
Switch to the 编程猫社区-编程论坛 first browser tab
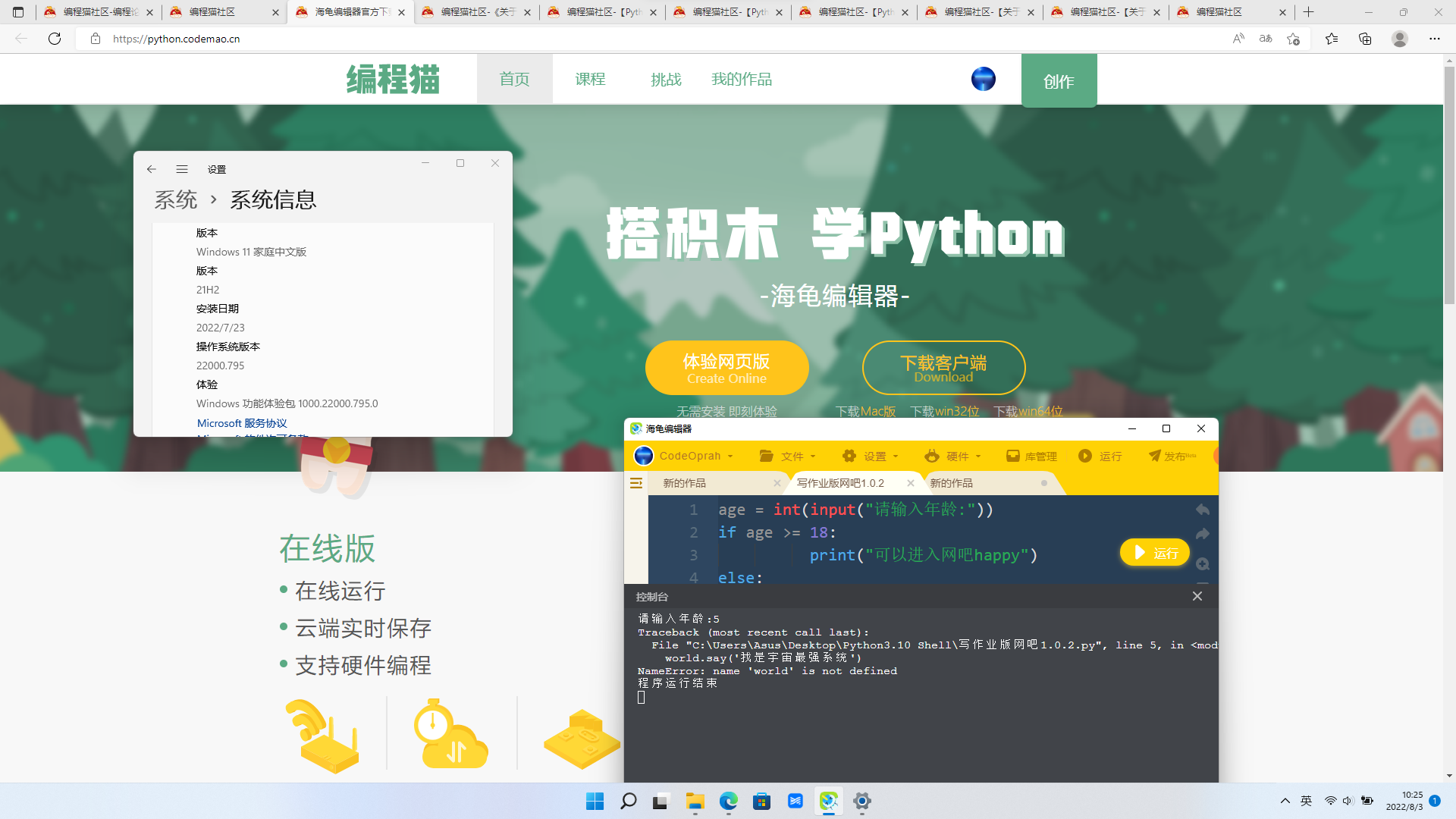pyautogui.click(x=99, y=12)
